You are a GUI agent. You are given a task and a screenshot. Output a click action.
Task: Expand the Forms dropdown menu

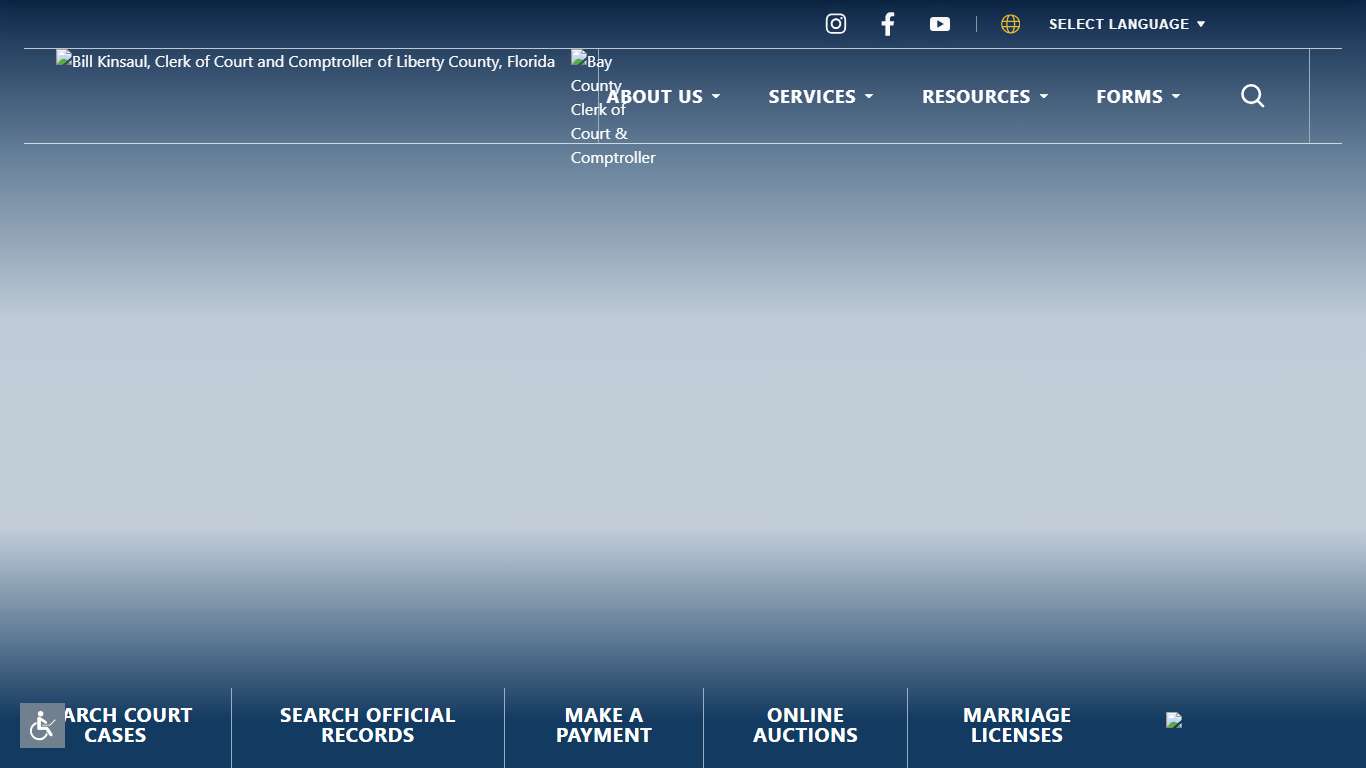[x=1137, y=97]
